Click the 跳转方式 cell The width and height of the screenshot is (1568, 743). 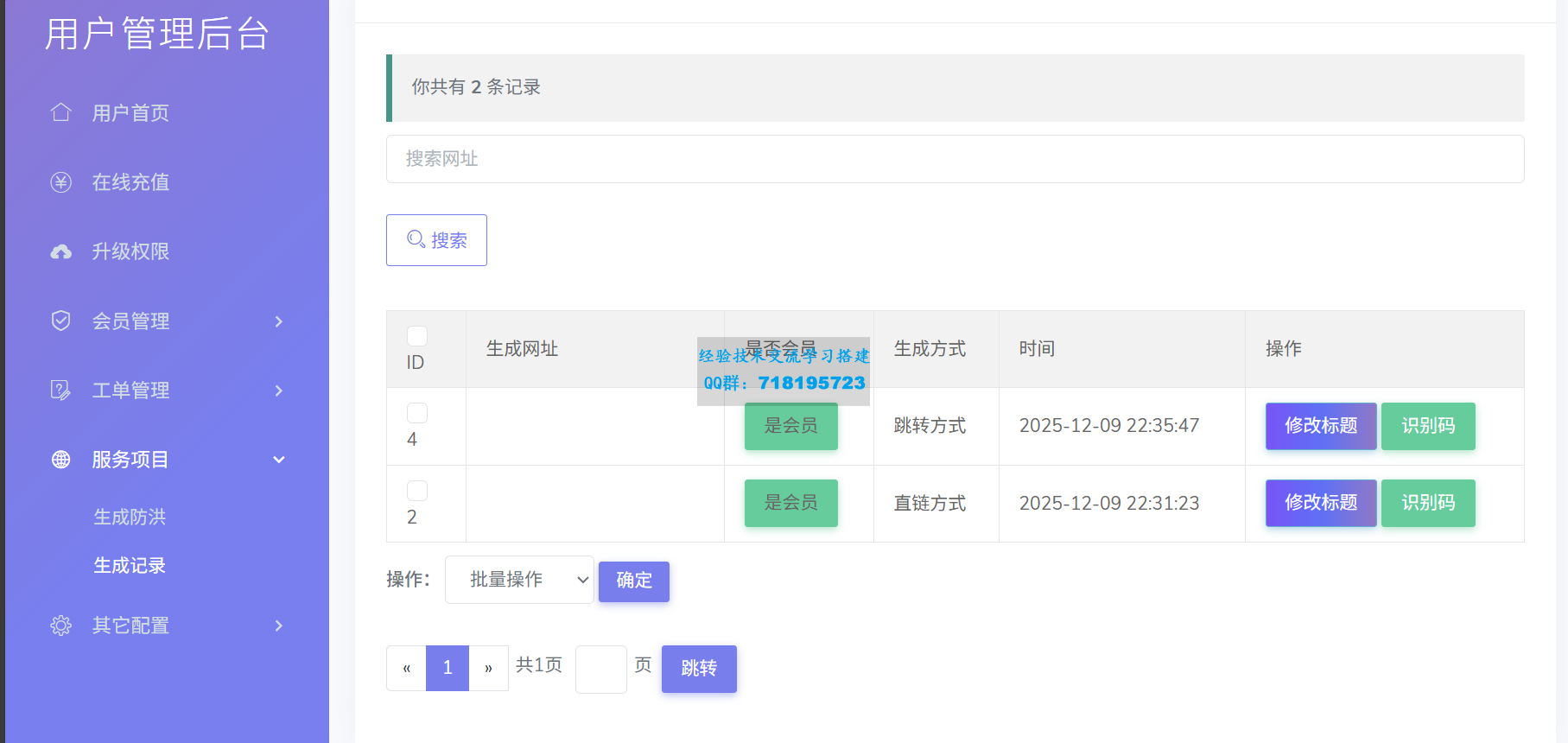coord(930,426)
